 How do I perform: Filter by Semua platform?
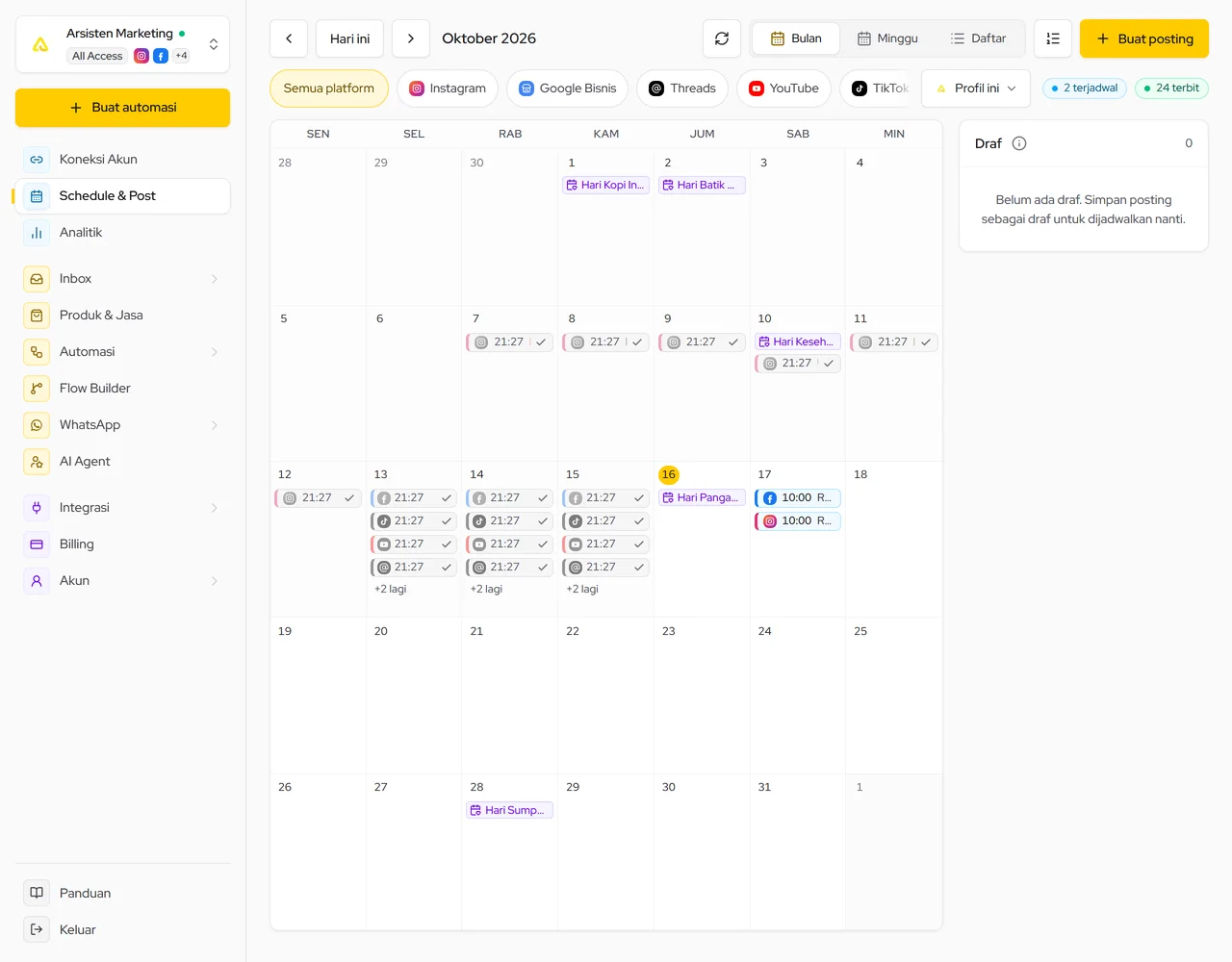tap(329, 89)
